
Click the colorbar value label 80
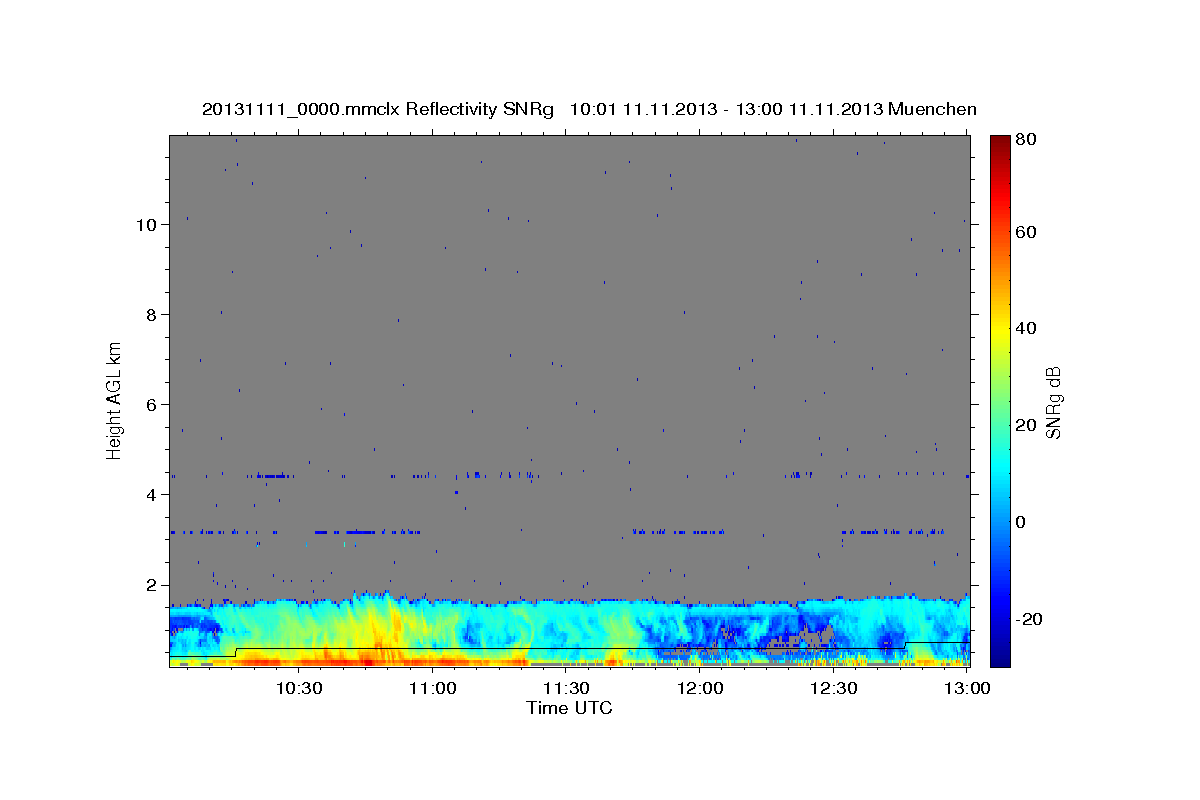point(1025,140)
